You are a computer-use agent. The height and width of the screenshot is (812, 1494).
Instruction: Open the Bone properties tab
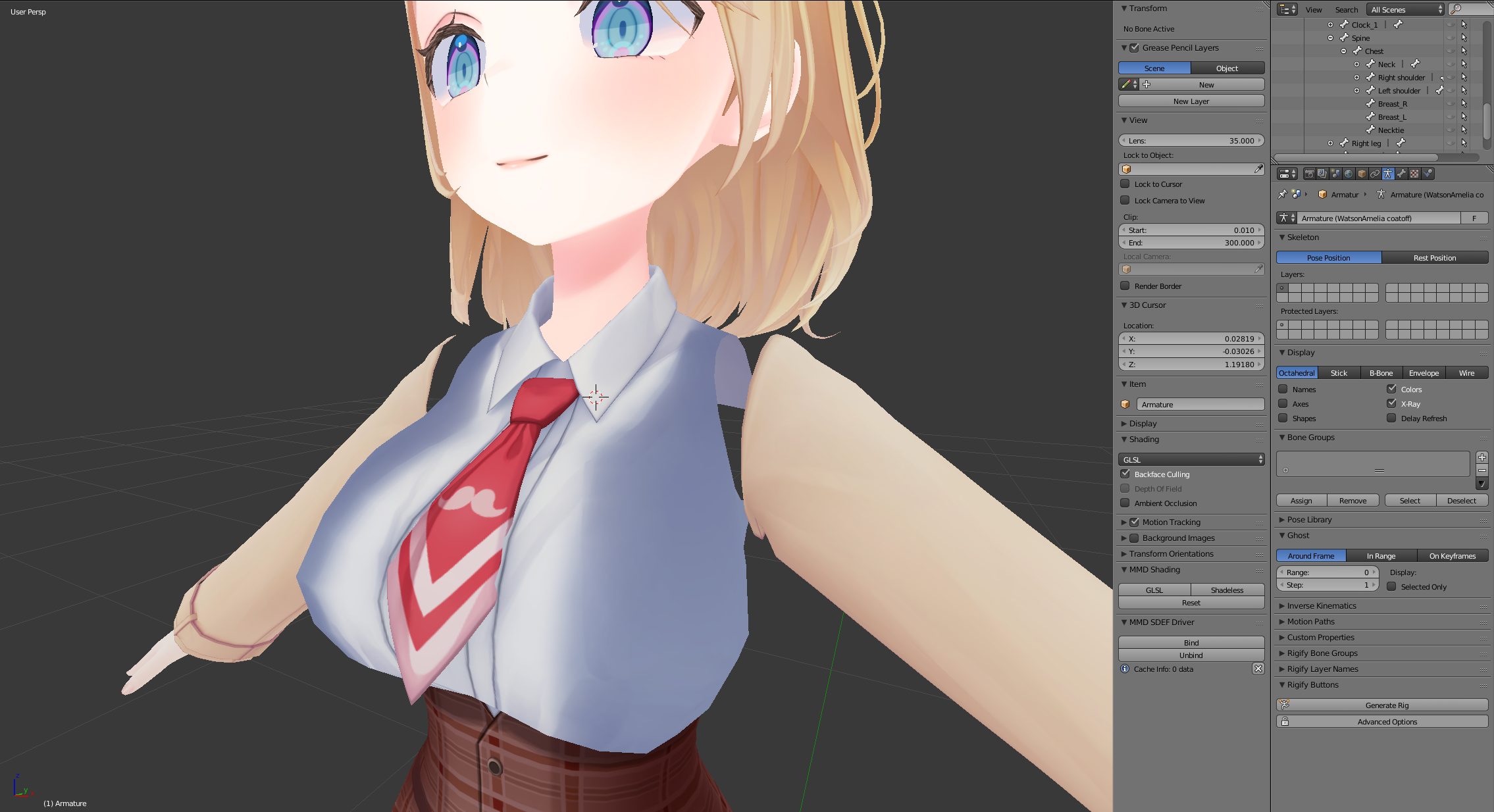pos(1401,174)
